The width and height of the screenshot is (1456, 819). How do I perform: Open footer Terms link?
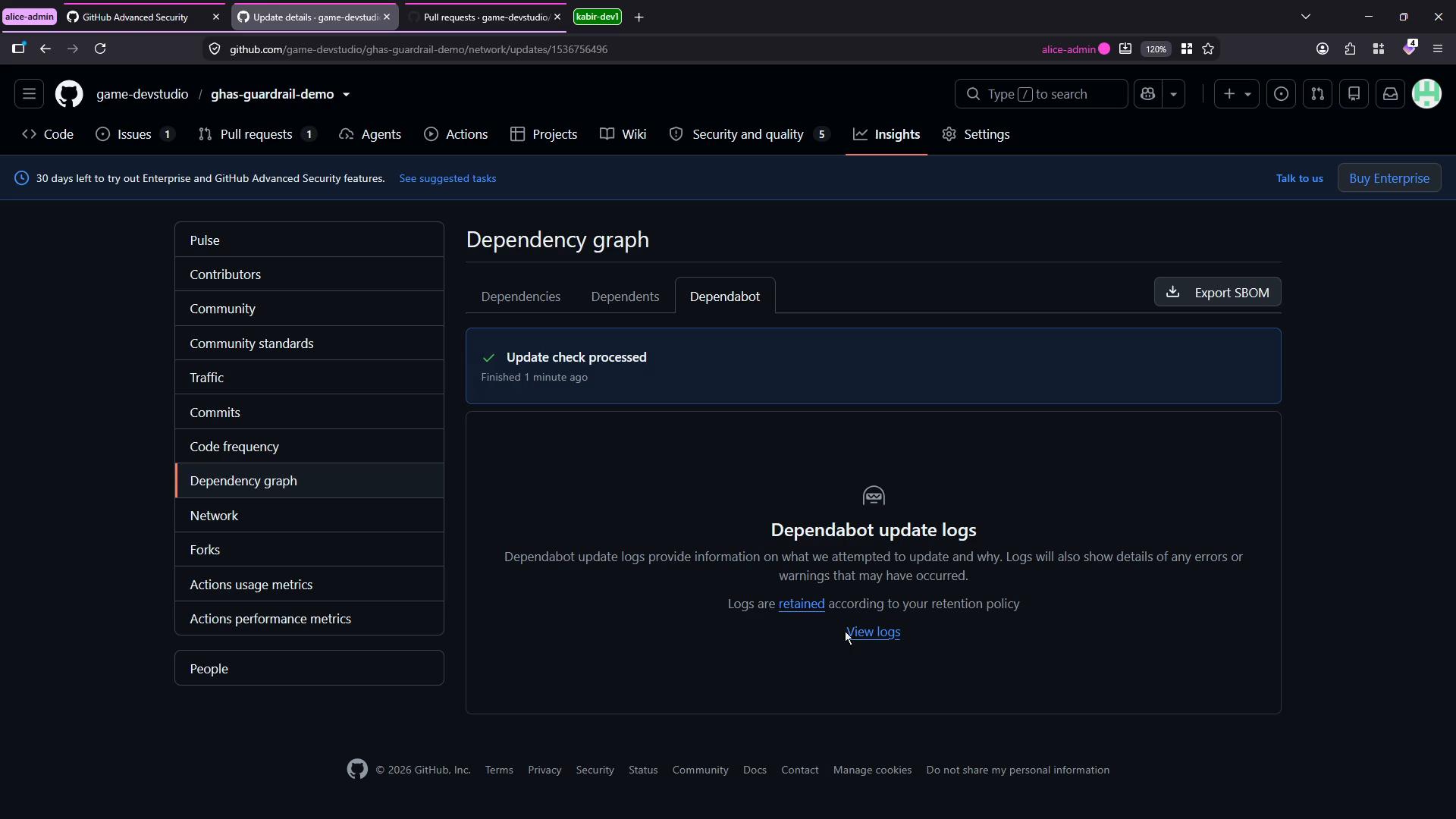[499, 770]
